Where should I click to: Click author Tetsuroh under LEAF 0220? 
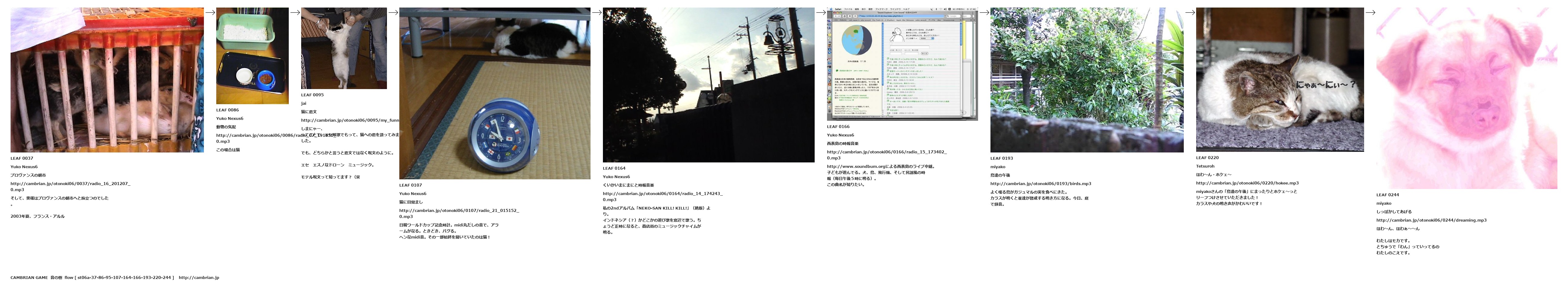coord(1205,166)
